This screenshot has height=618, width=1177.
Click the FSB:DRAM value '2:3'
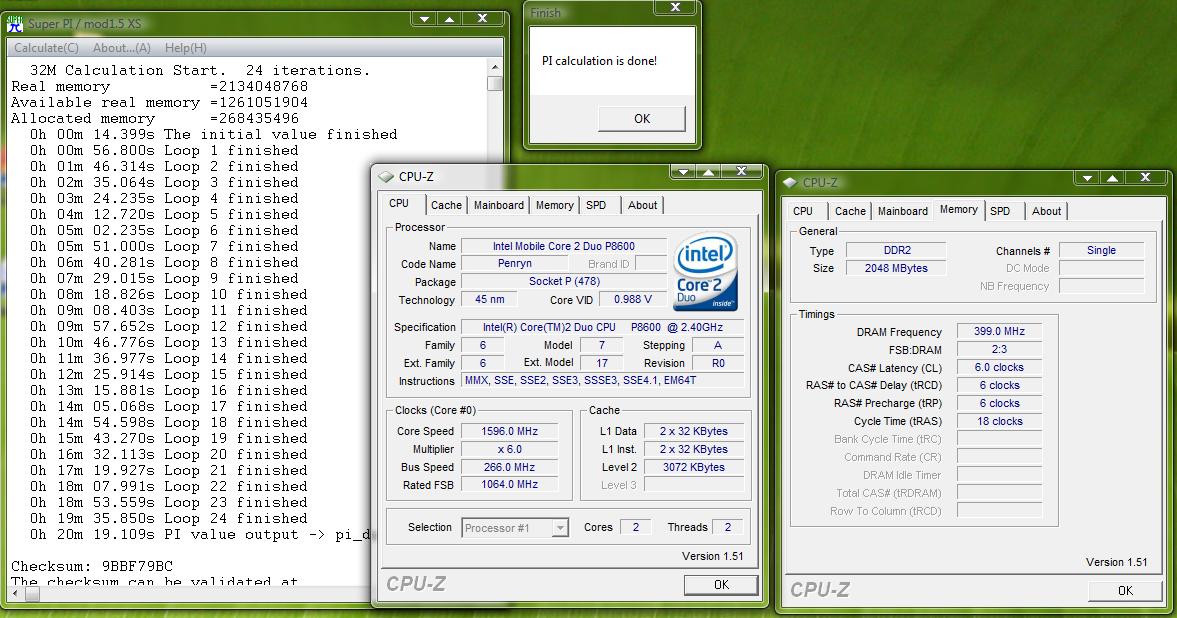999,349
